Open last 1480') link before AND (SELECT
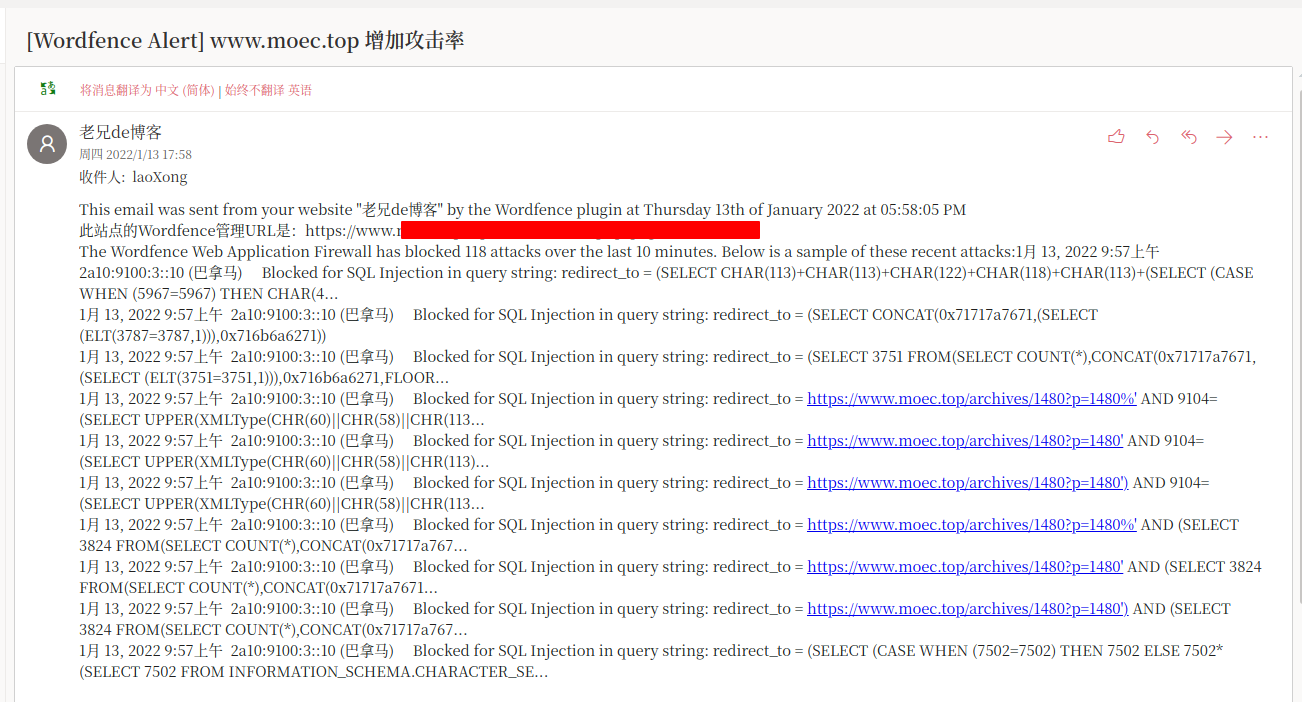 pos(967,609)
